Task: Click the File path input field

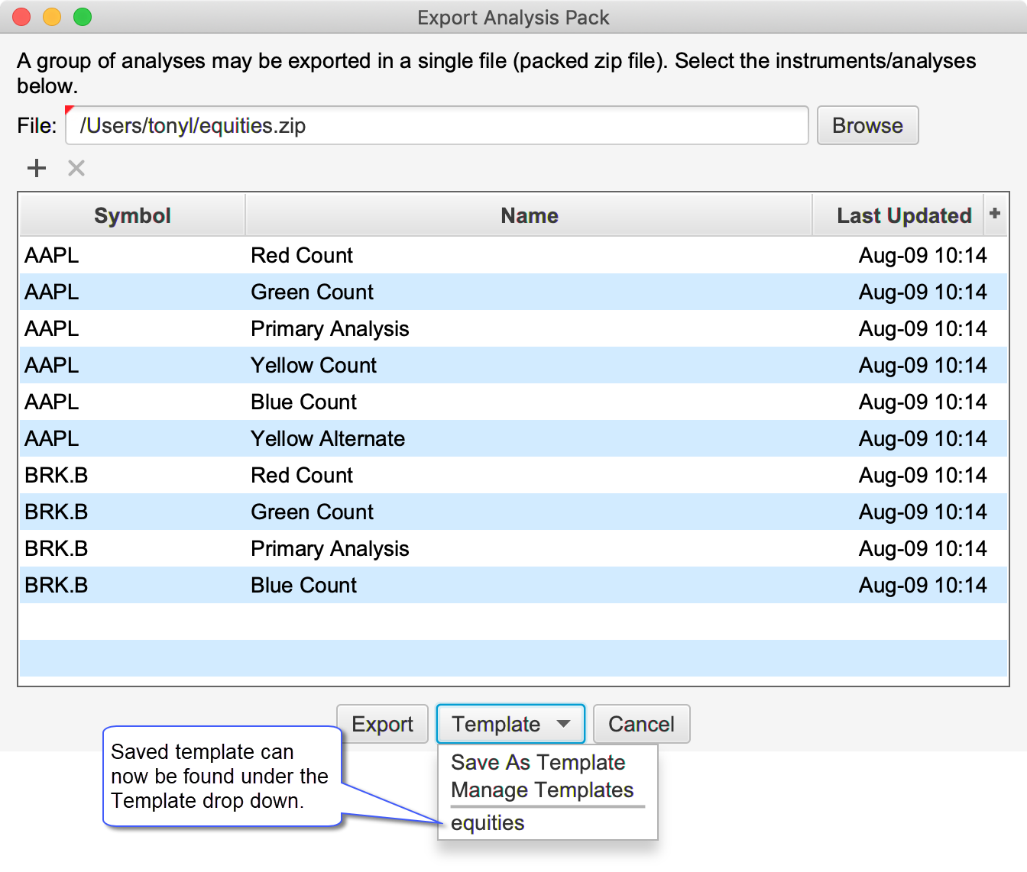Action: pyautogui.click(x=437, y=126)
